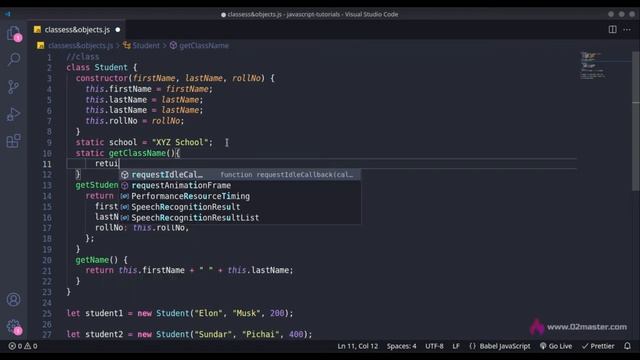The height and width of the screenshot is (360, 640).
Task: Open the Manage gear icon
Action: pyautogui.click(x=13, y=327)
